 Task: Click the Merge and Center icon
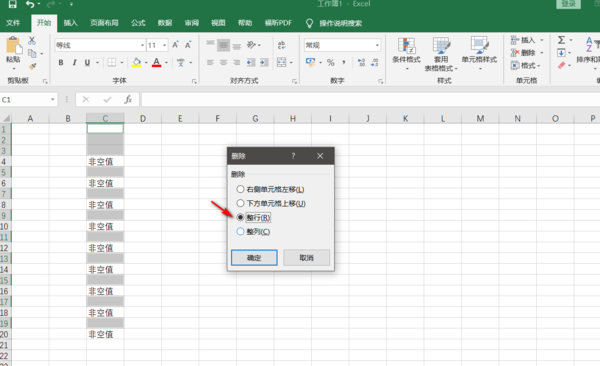[282, 62]
